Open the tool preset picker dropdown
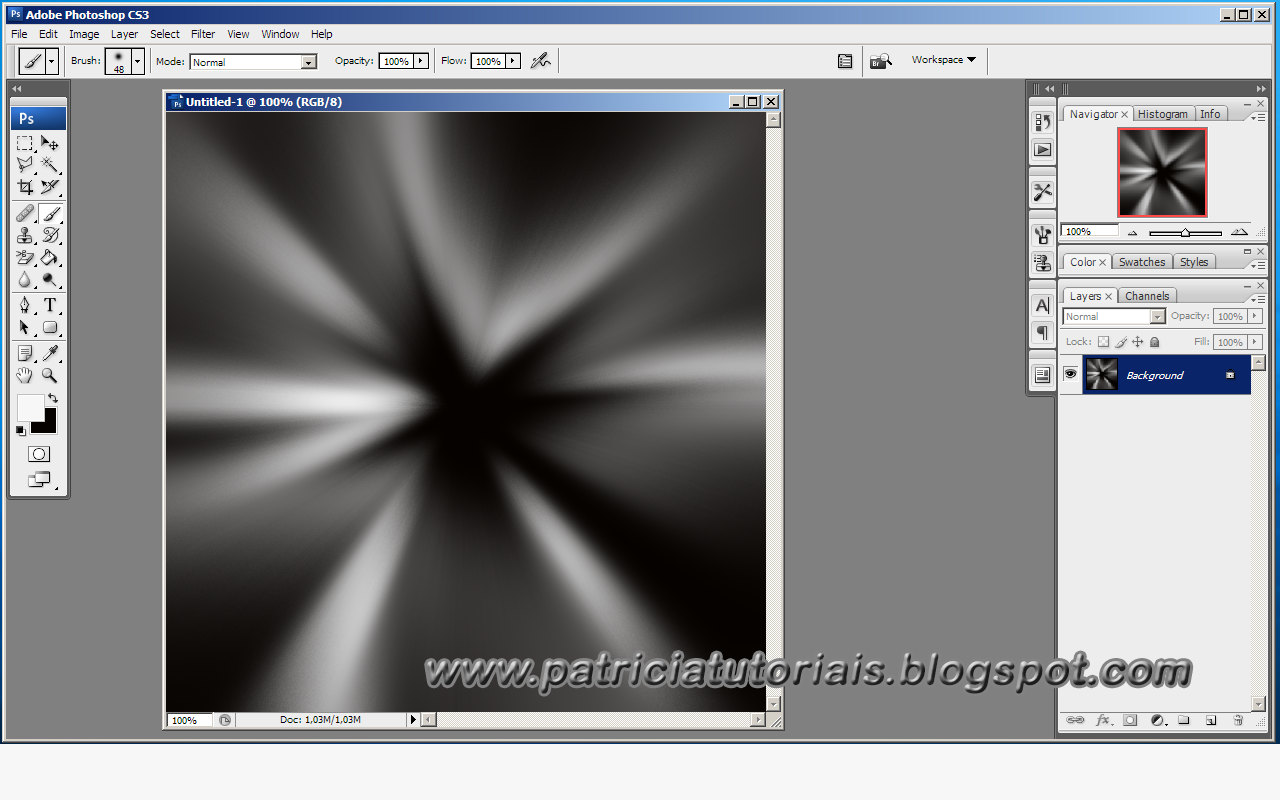The width and height of the screenshot is (1280, 800). (52, 61)
